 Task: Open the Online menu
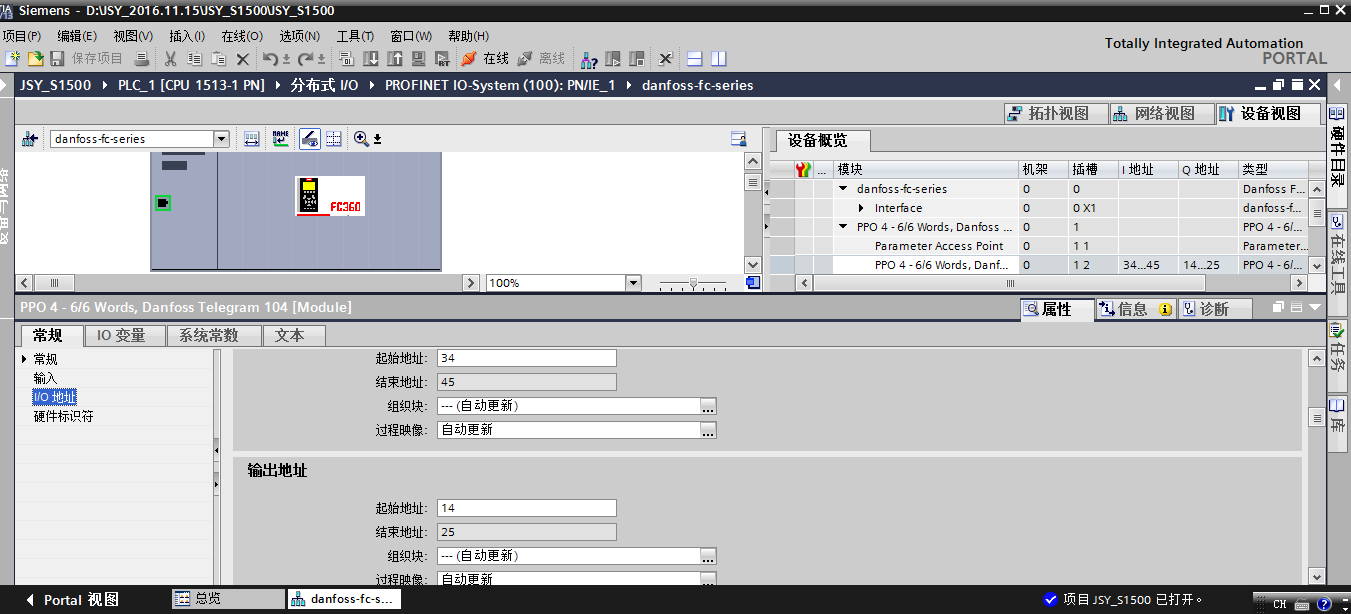pos(243,35)
